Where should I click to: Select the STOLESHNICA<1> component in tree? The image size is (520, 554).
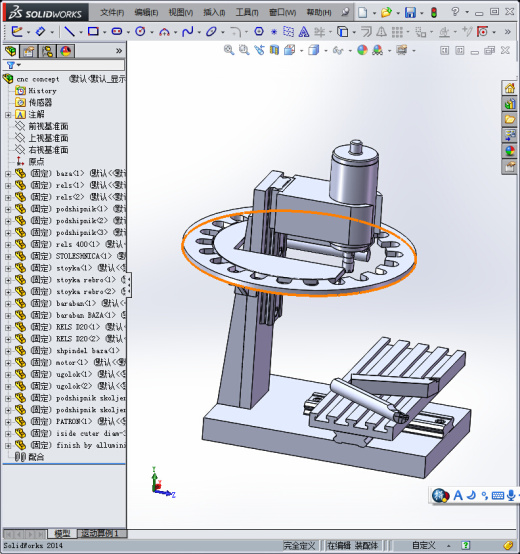click(83, 256)
